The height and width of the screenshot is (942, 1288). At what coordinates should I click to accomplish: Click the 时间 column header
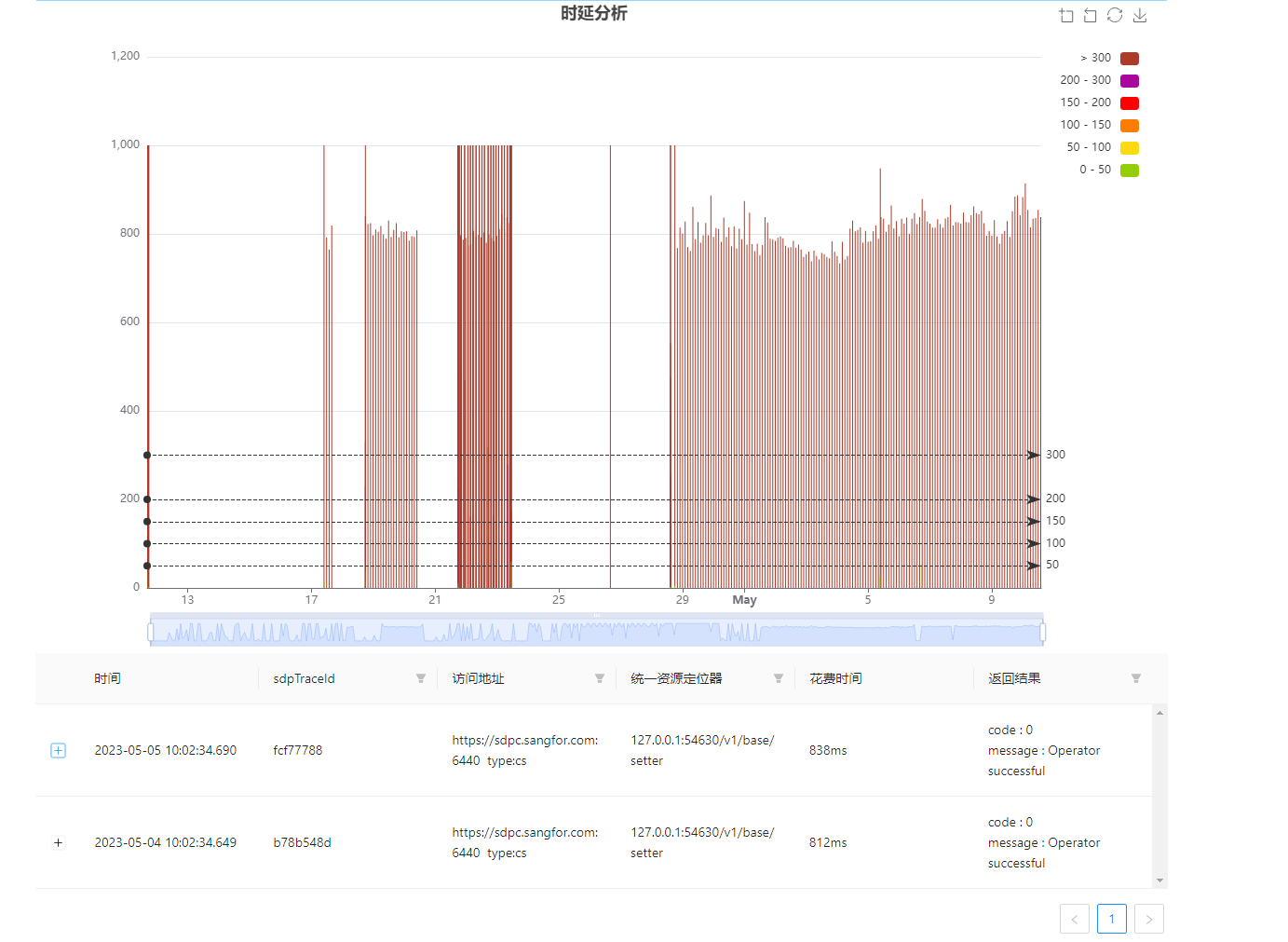point(107,679)
